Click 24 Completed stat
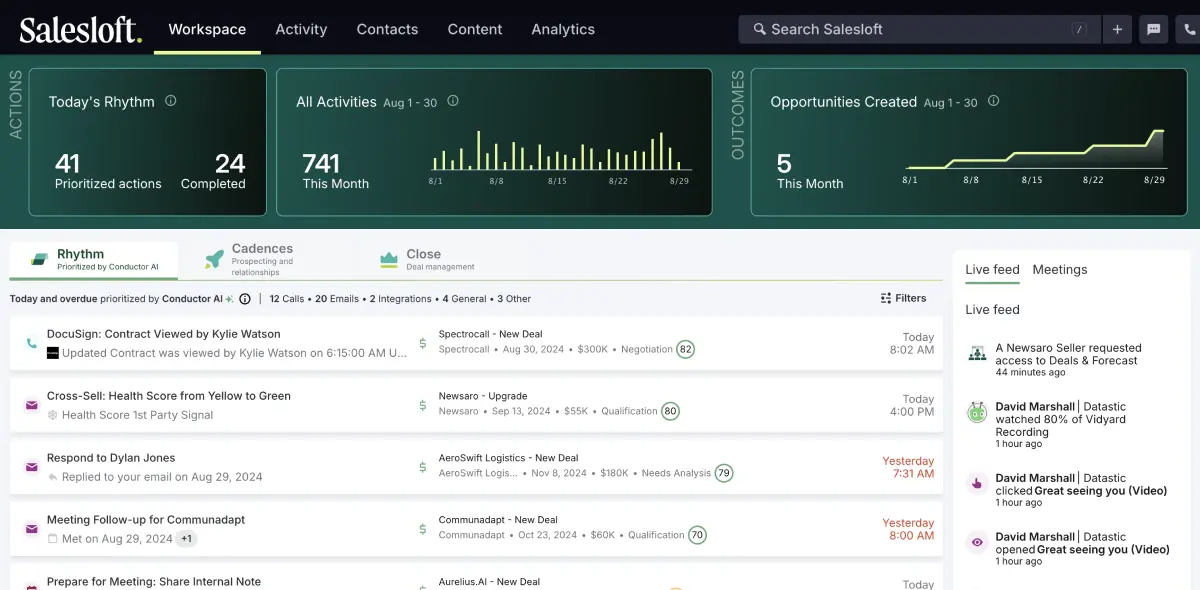This screenshot has width=1200, height=590. 214,171
